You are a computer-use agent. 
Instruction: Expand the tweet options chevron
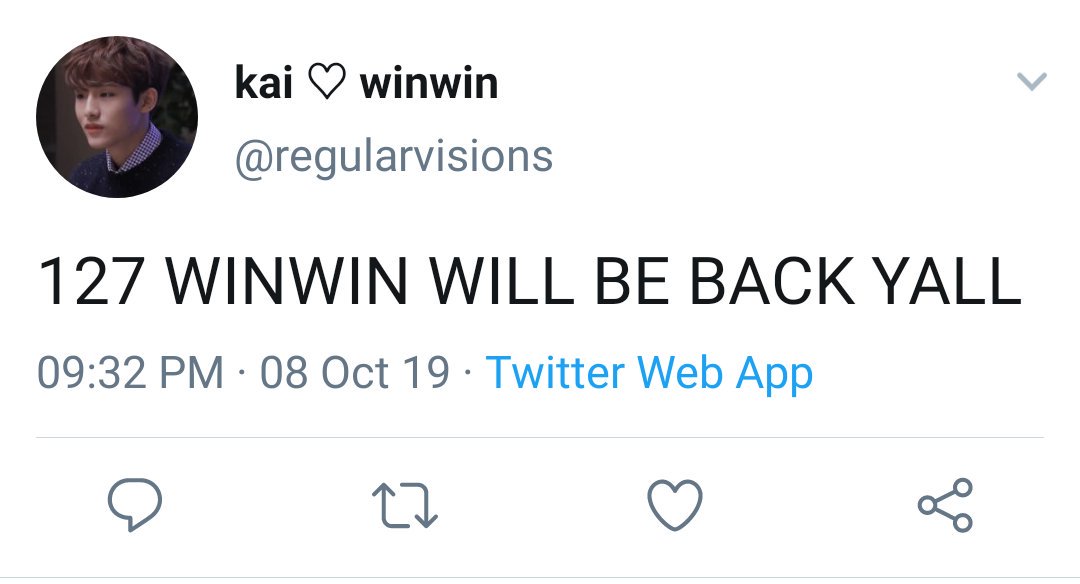tap(1032, 81)
